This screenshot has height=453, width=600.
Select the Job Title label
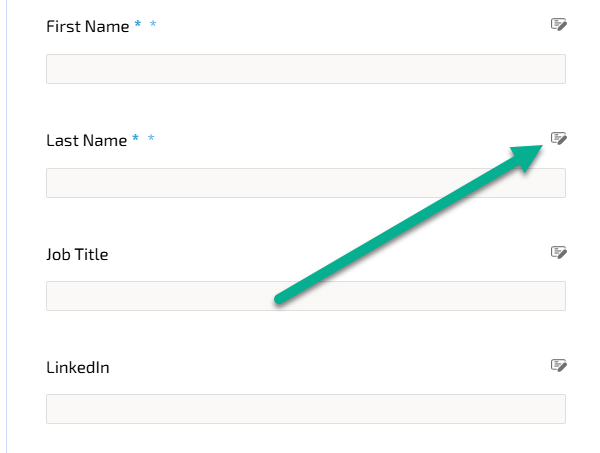pyautogui.click(x=77, y=254)
